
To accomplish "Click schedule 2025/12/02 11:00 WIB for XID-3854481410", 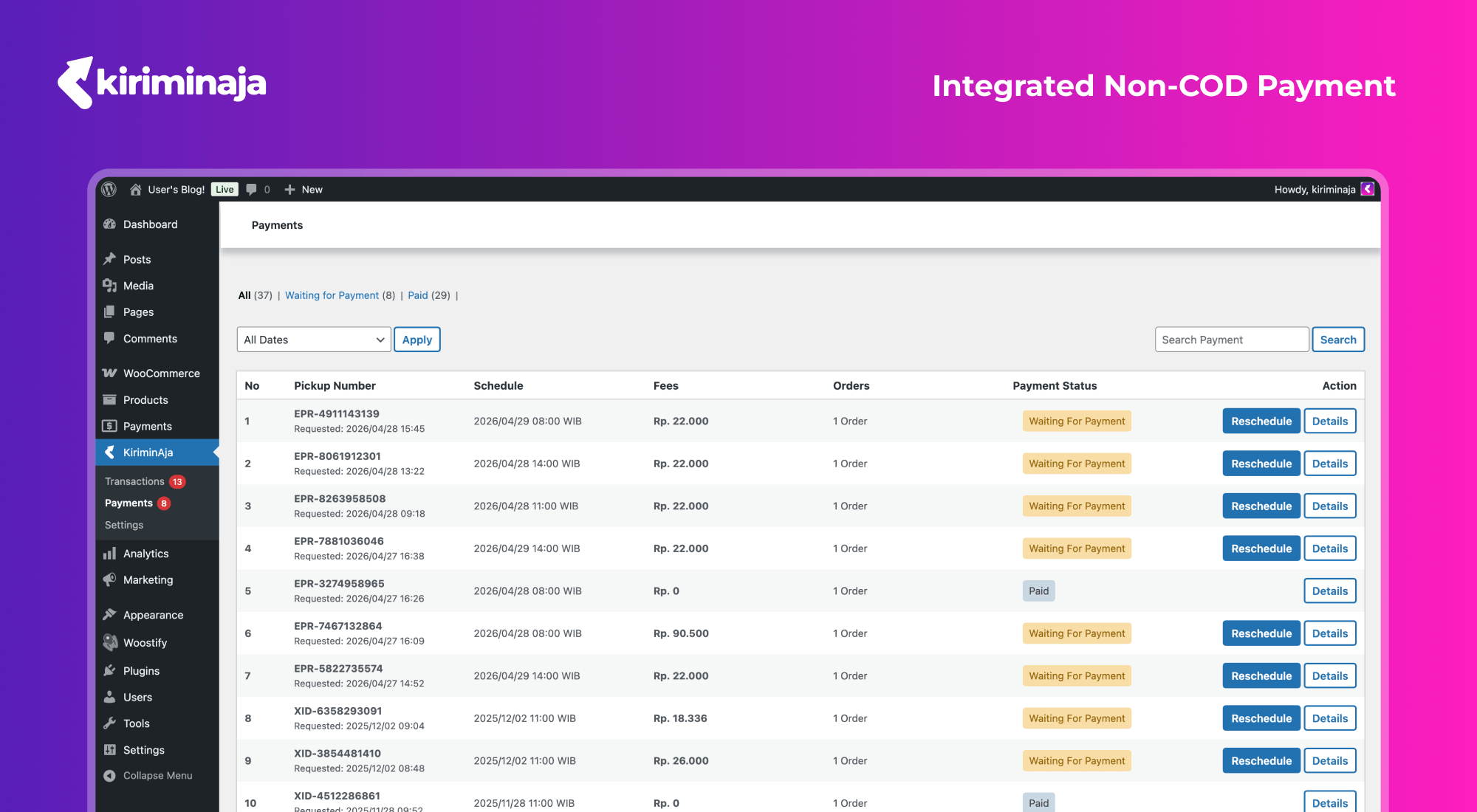I will [x=524, y=761].
